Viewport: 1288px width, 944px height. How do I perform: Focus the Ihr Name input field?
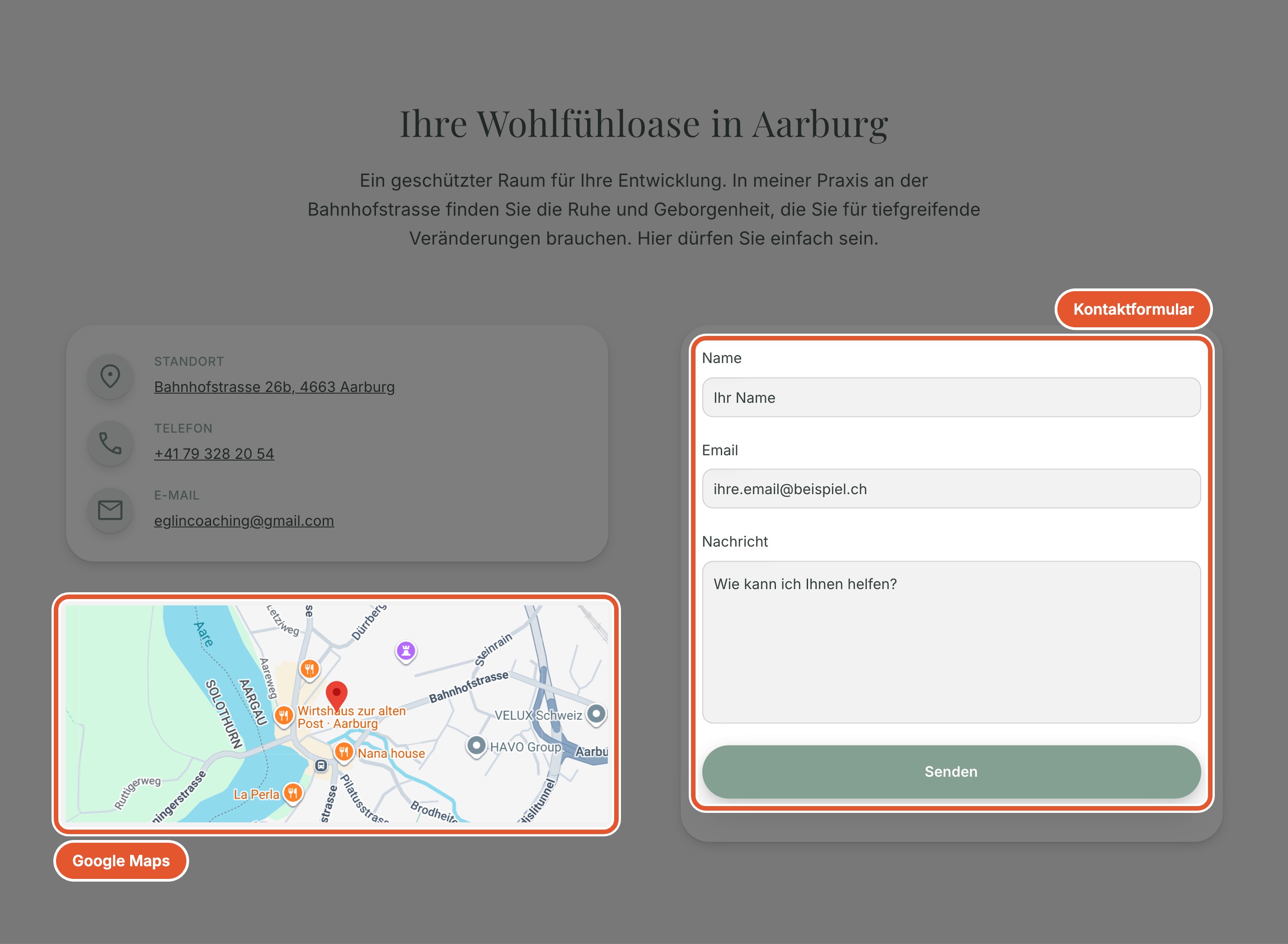click(951, 397)
